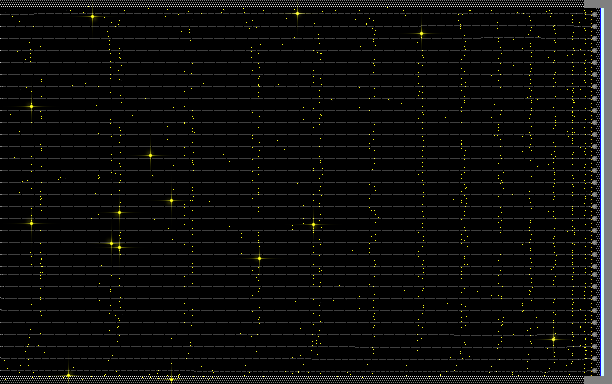Image resolution: width=612 pixels, height=384 pixels.
Task: Click the upper star marker near the left edge
Action: pos(32,106)
